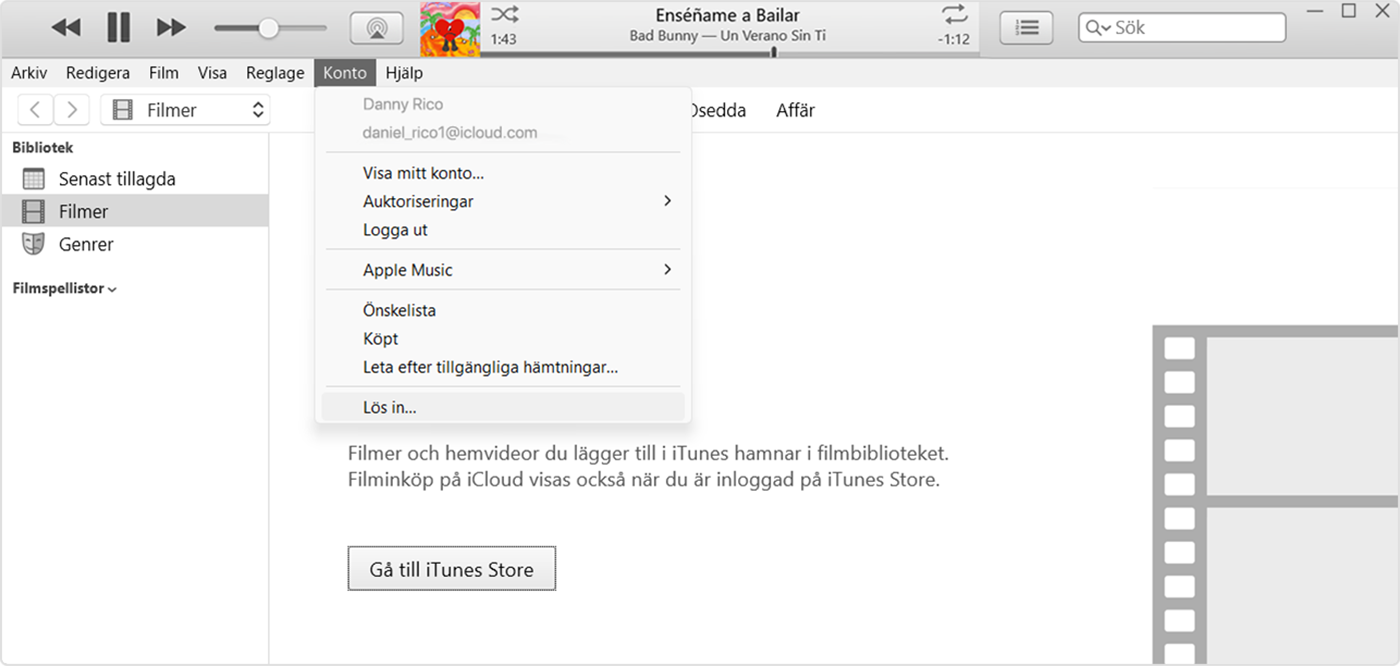Adjust the volume slider
The image size is (1400, 666).
(x=270, y=27)
